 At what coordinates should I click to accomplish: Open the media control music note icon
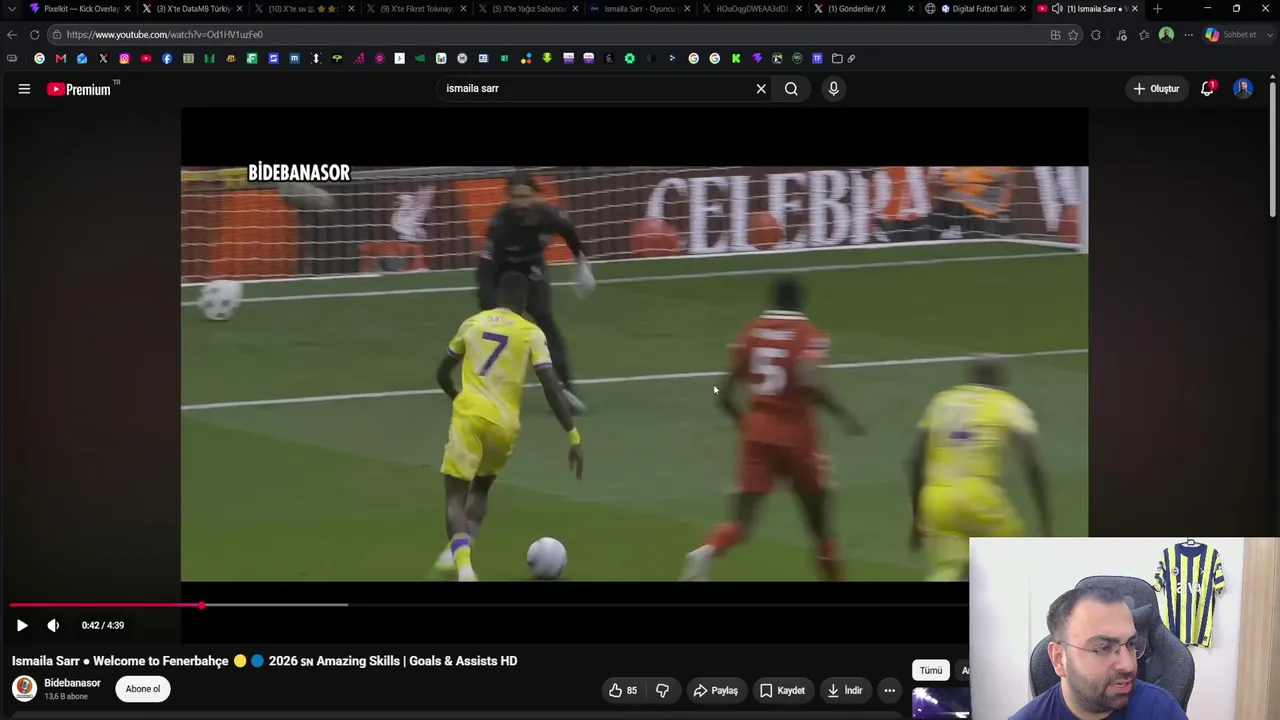[x=1121, y=35]
